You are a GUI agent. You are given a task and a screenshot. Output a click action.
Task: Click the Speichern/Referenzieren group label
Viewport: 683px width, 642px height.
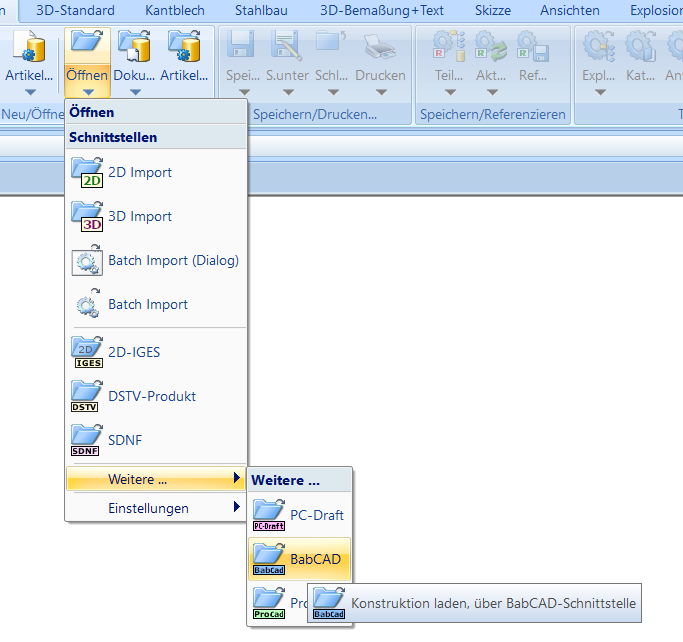coord(493,115)
